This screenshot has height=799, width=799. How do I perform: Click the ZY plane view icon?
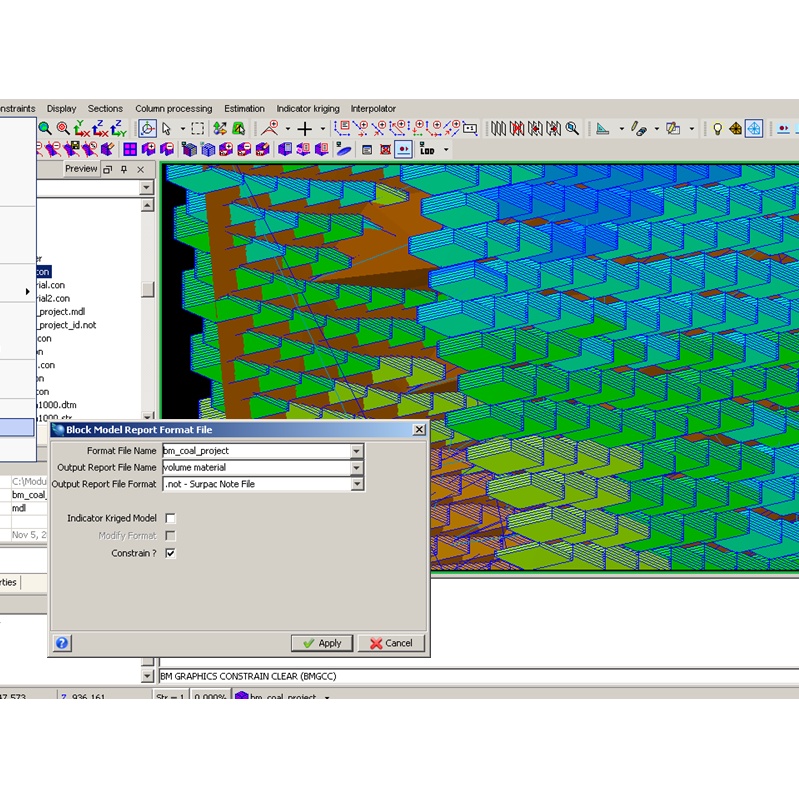coord(119,129)
